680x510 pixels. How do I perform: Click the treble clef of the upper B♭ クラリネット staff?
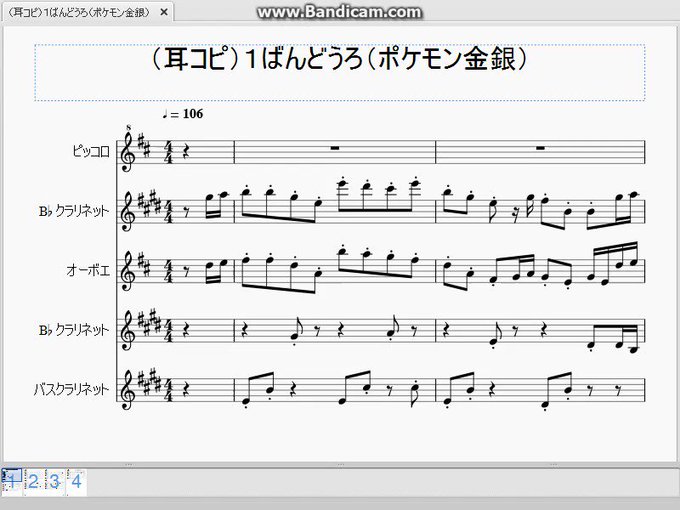(x=128, y=211)
